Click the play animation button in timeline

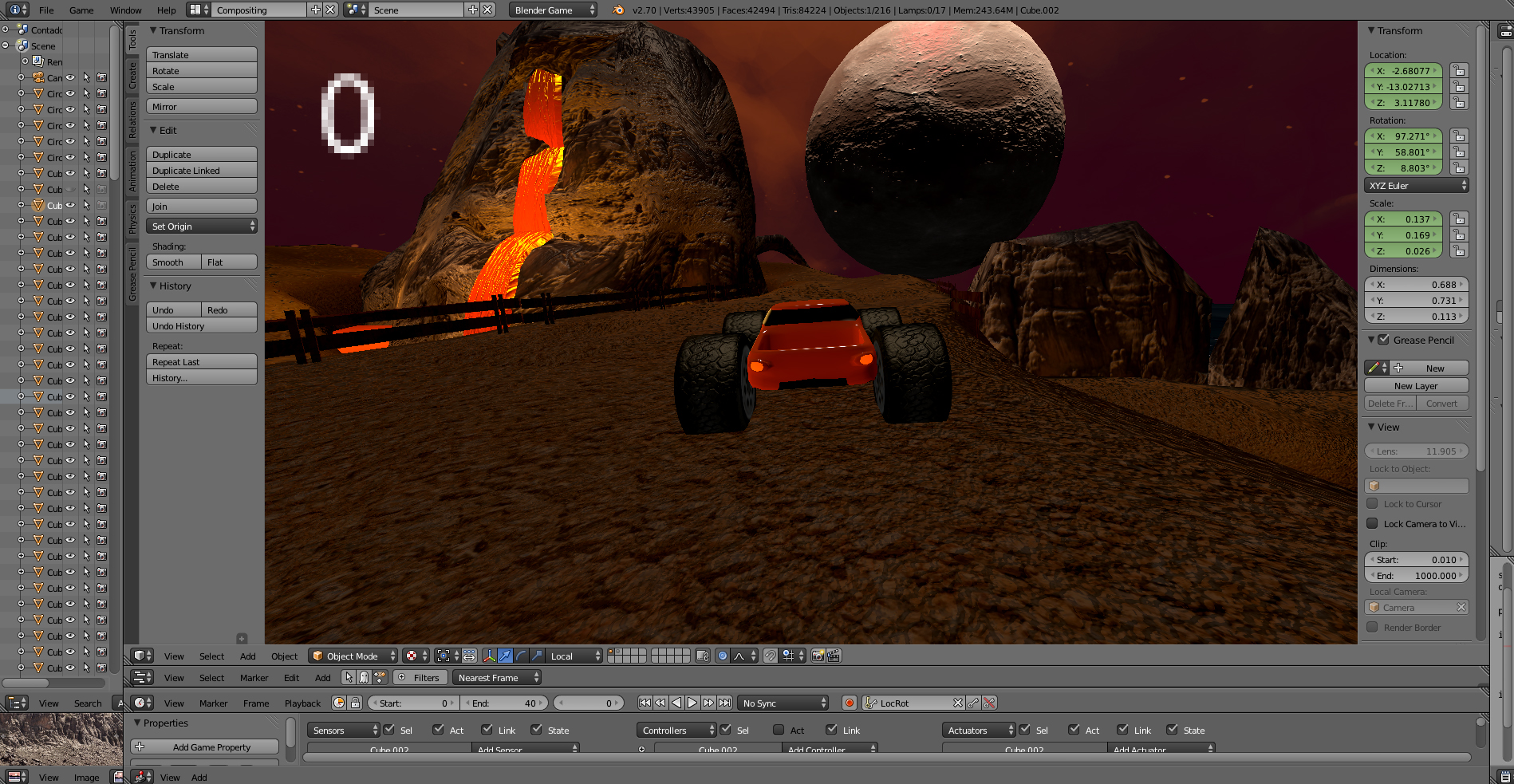click(692, 703)
